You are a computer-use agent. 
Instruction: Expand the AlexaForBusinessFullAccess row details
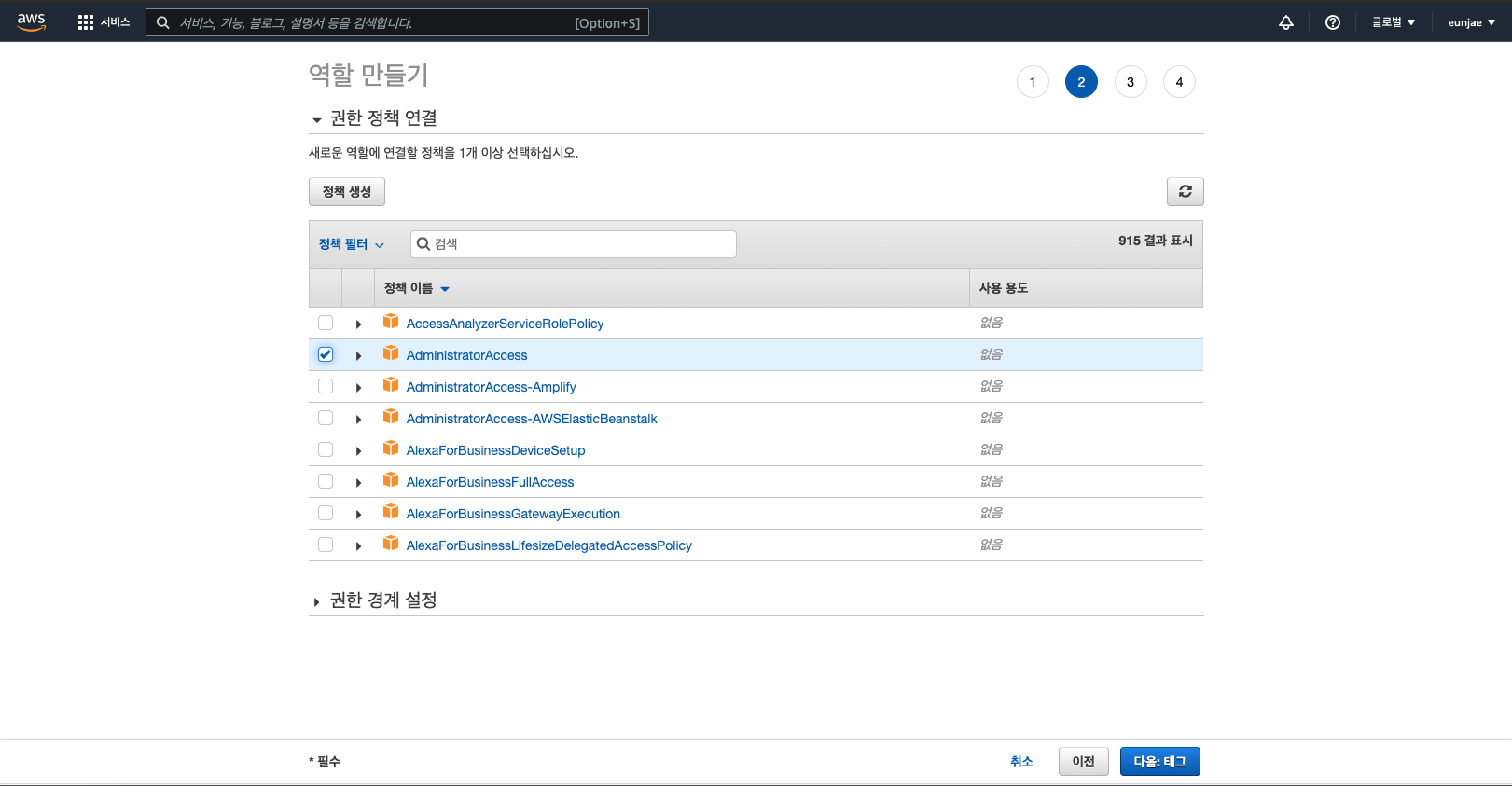tap(358, 483)
